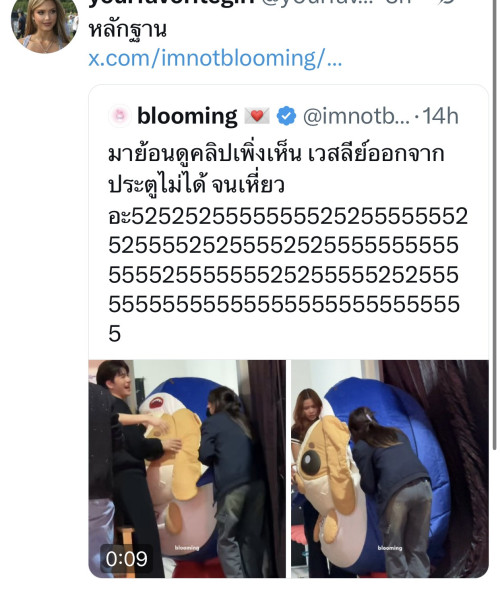Click the 0:09 video duration badge
The height and width of the screenshot is (591, 500).
pyautogui.click(x=126, y=559)
